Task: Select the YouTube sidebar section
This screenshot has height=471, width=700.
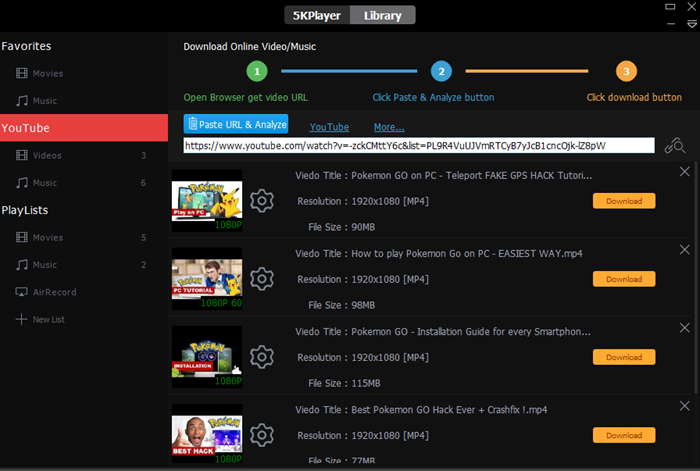Action: (x=84, y=128)
